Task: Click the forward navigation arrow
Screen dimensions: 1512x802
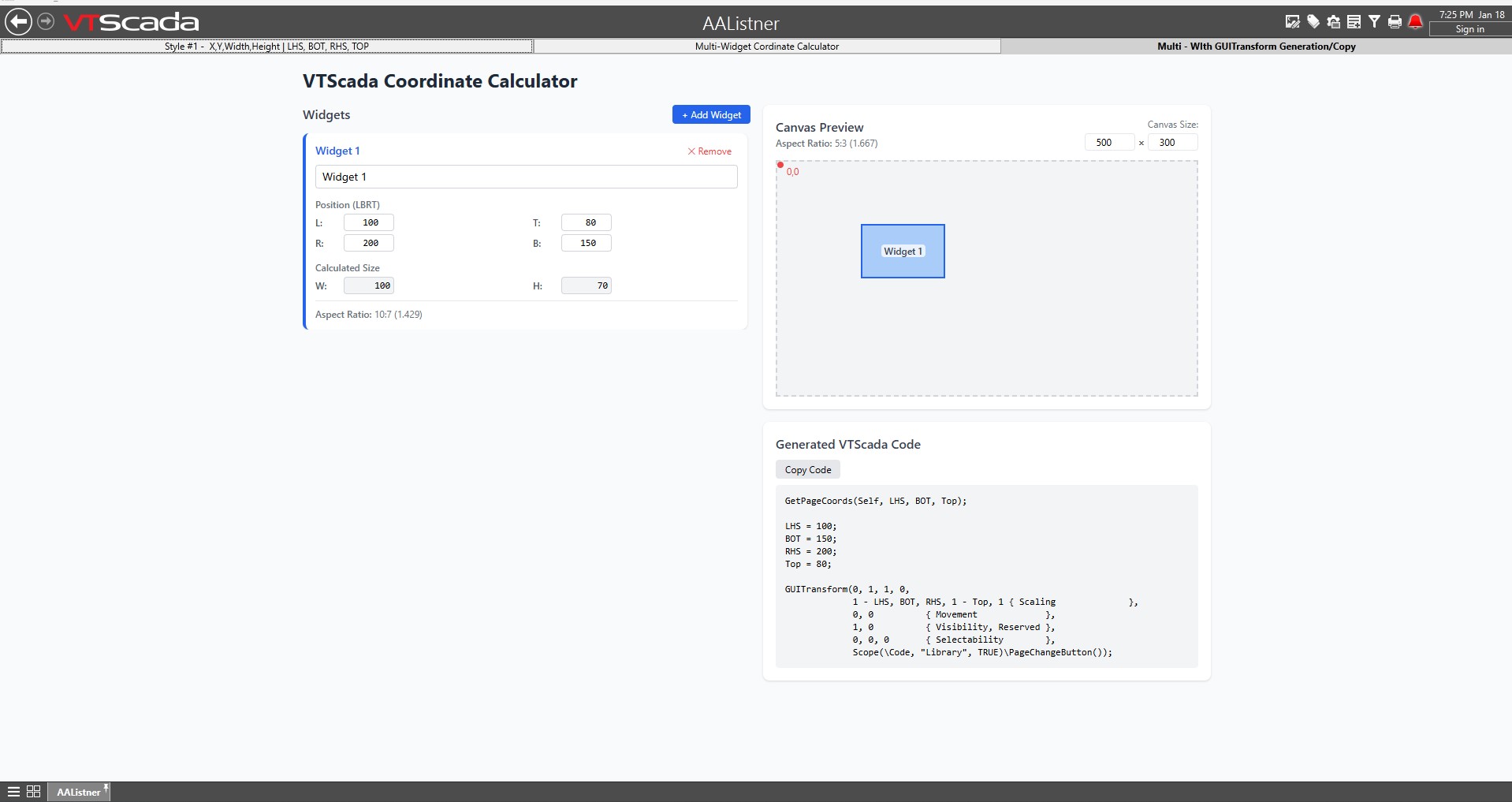Action: [x=47, y=21]
